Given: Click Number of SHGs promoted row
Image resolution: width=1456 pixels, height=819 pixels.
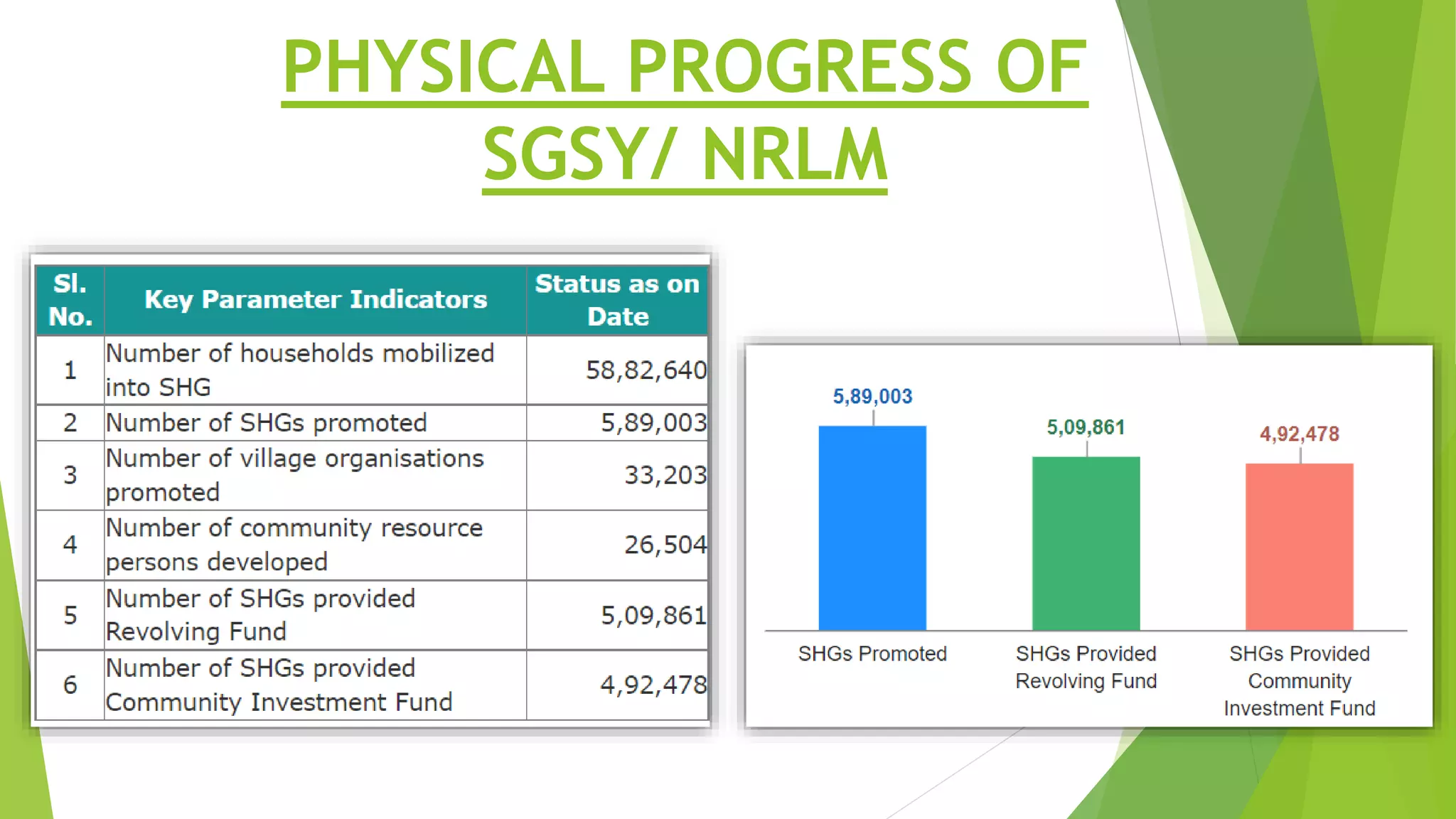Looking at the screenshot, I should (266, 423).
